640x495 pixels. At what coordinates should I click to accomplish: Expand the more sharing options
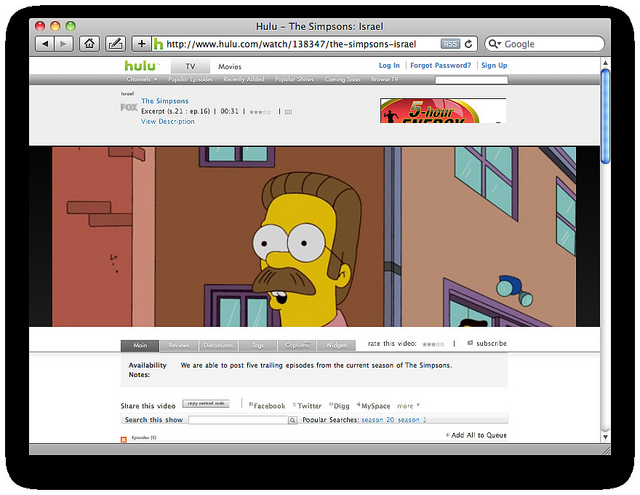click(407, 406)
